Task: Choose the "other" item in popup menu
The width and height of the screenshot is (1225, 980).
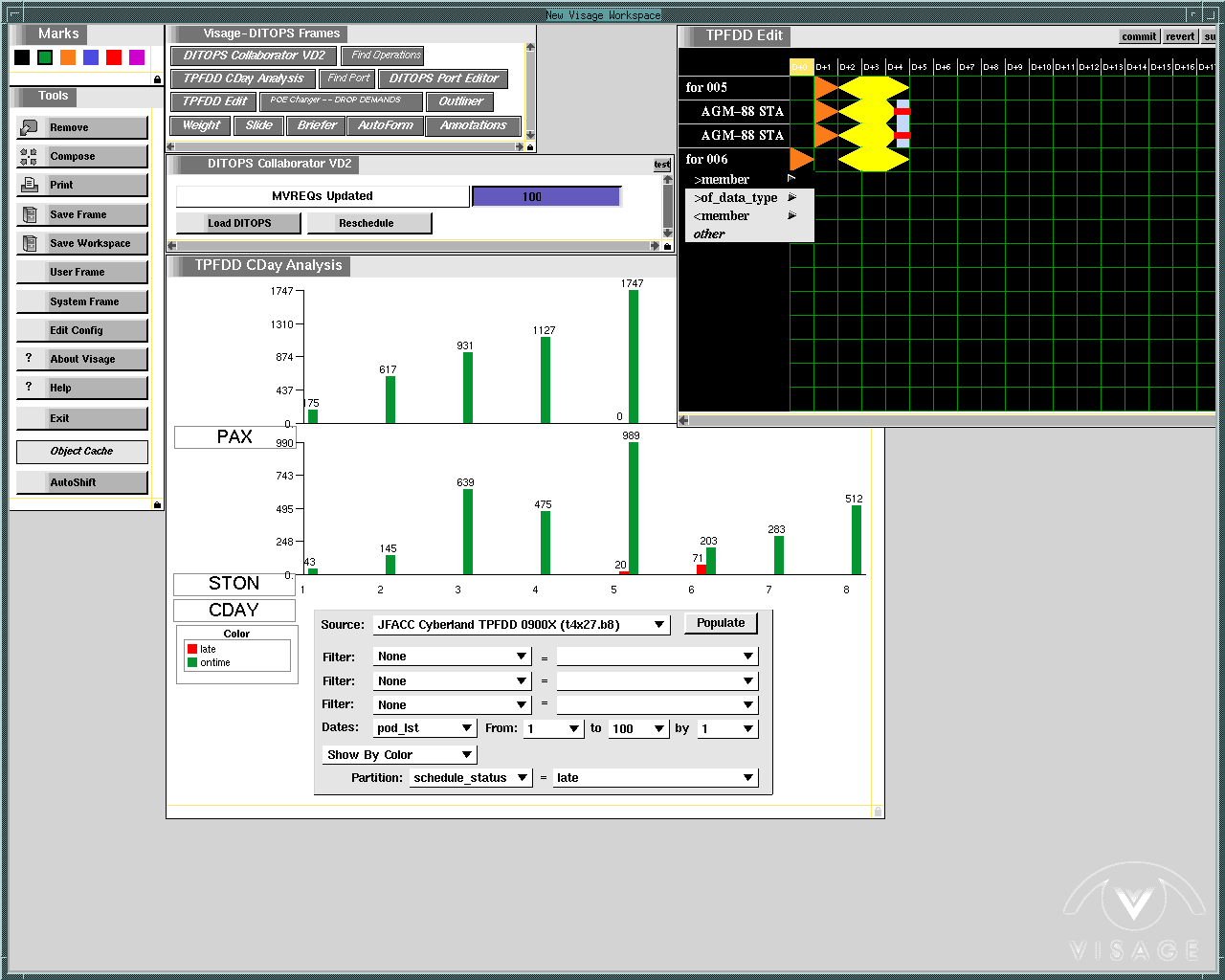Action: tap(709, 234)
